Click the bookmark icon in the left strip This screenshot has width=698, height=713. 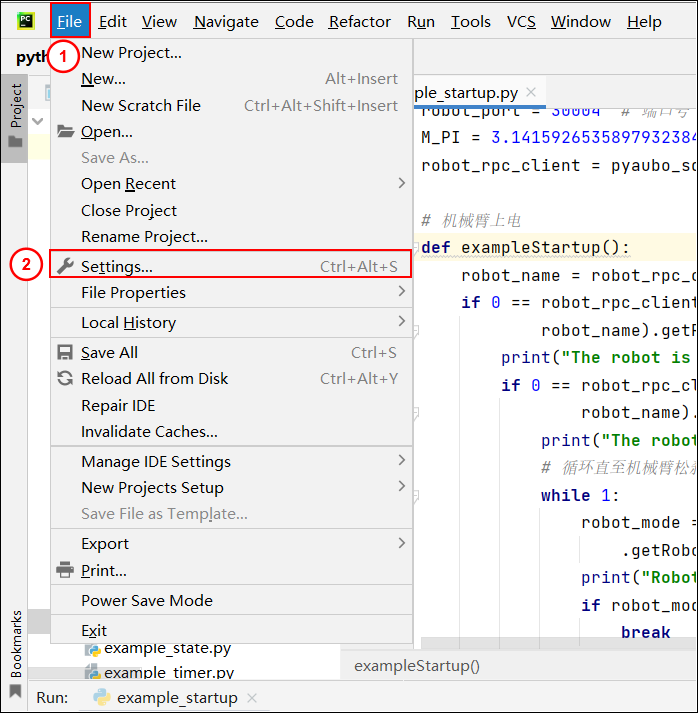(15, 691)
